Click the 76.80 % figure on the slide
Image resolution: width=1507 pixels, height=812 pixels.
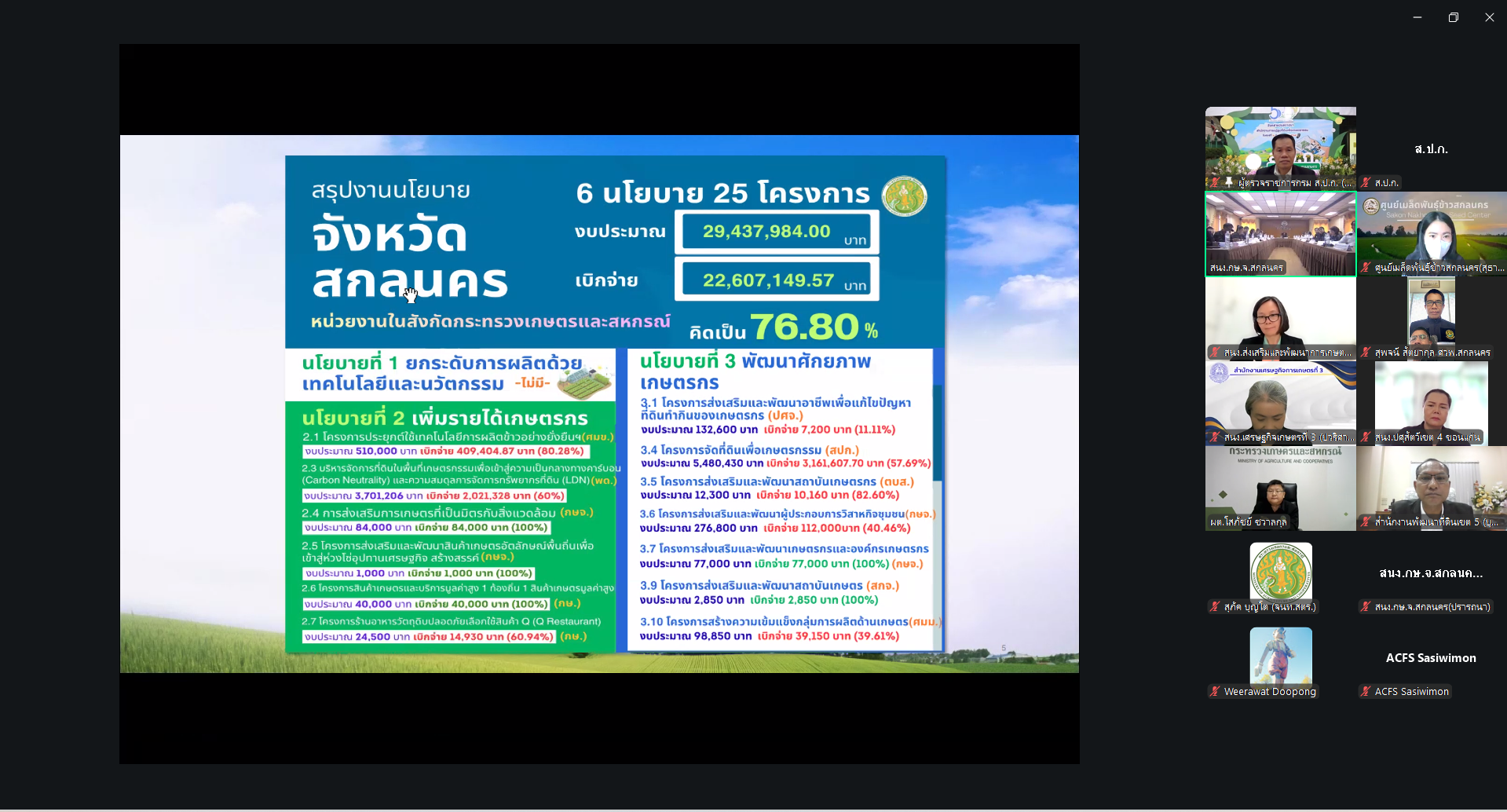click(x=814, y=327)
